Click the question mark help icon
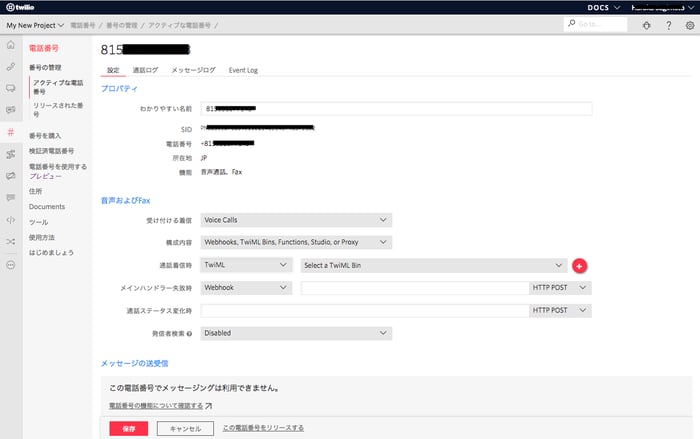Viewport: 700px width, 439px height. click(668, 25)
